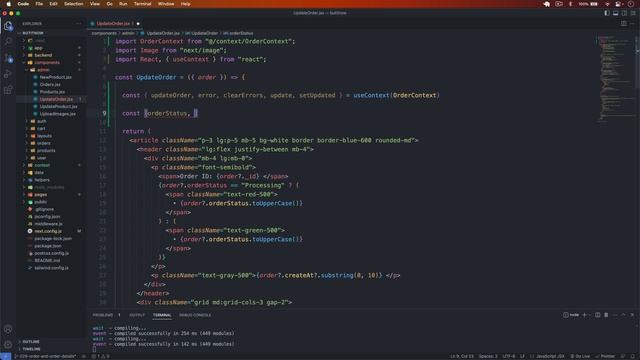This screenshot has width=640, height=360.
Task: Open the customize layout icon
Action: coord(632,13)
